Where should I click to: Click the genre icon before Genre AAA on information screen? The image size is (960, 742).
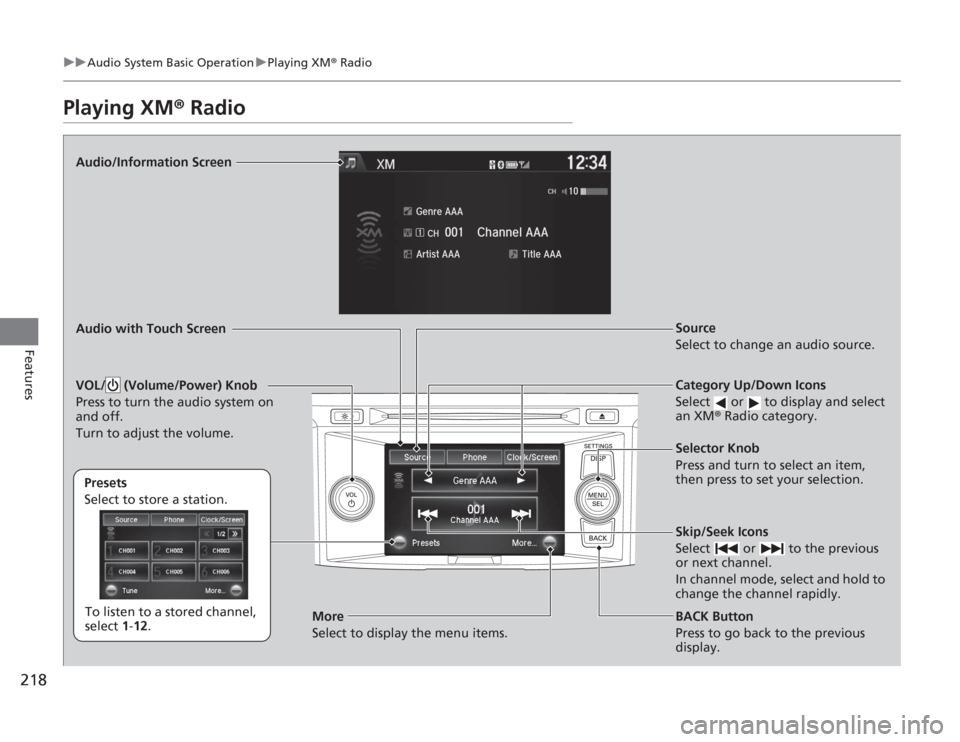coord(408,211)
